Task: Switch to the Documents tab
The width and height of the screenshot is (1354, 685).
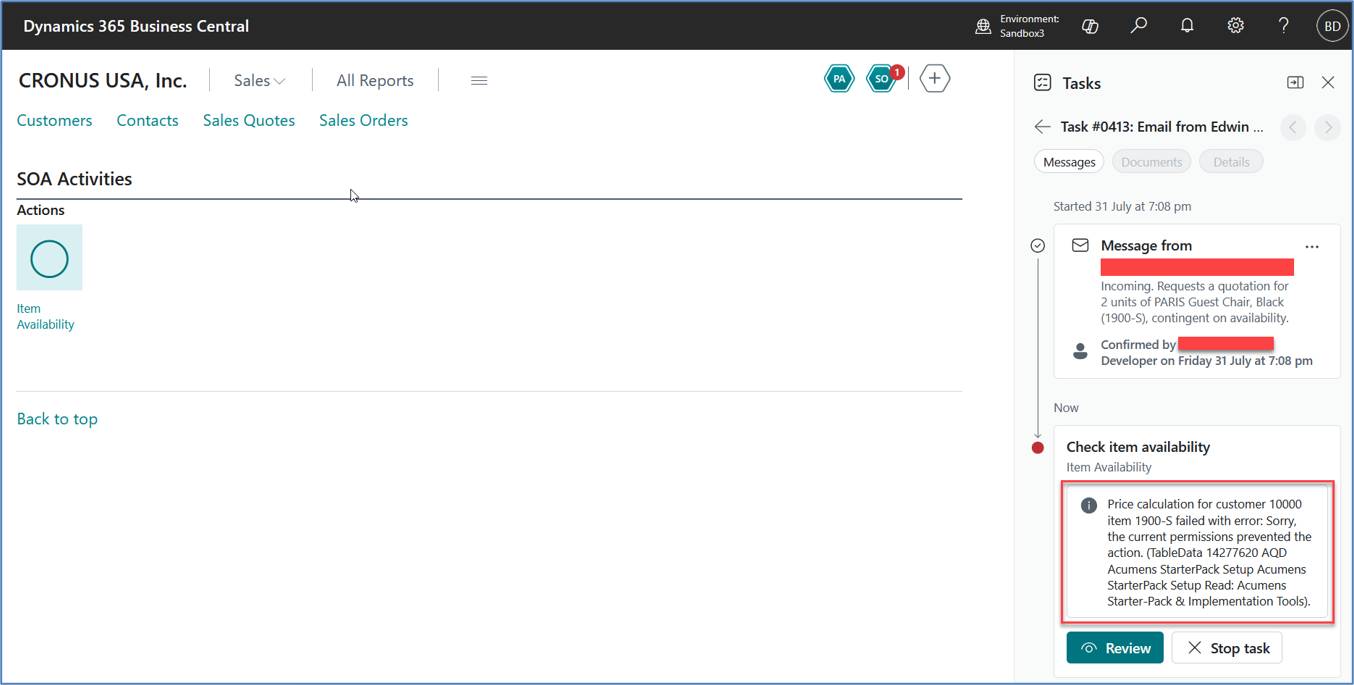Action: pos(1151,162)
